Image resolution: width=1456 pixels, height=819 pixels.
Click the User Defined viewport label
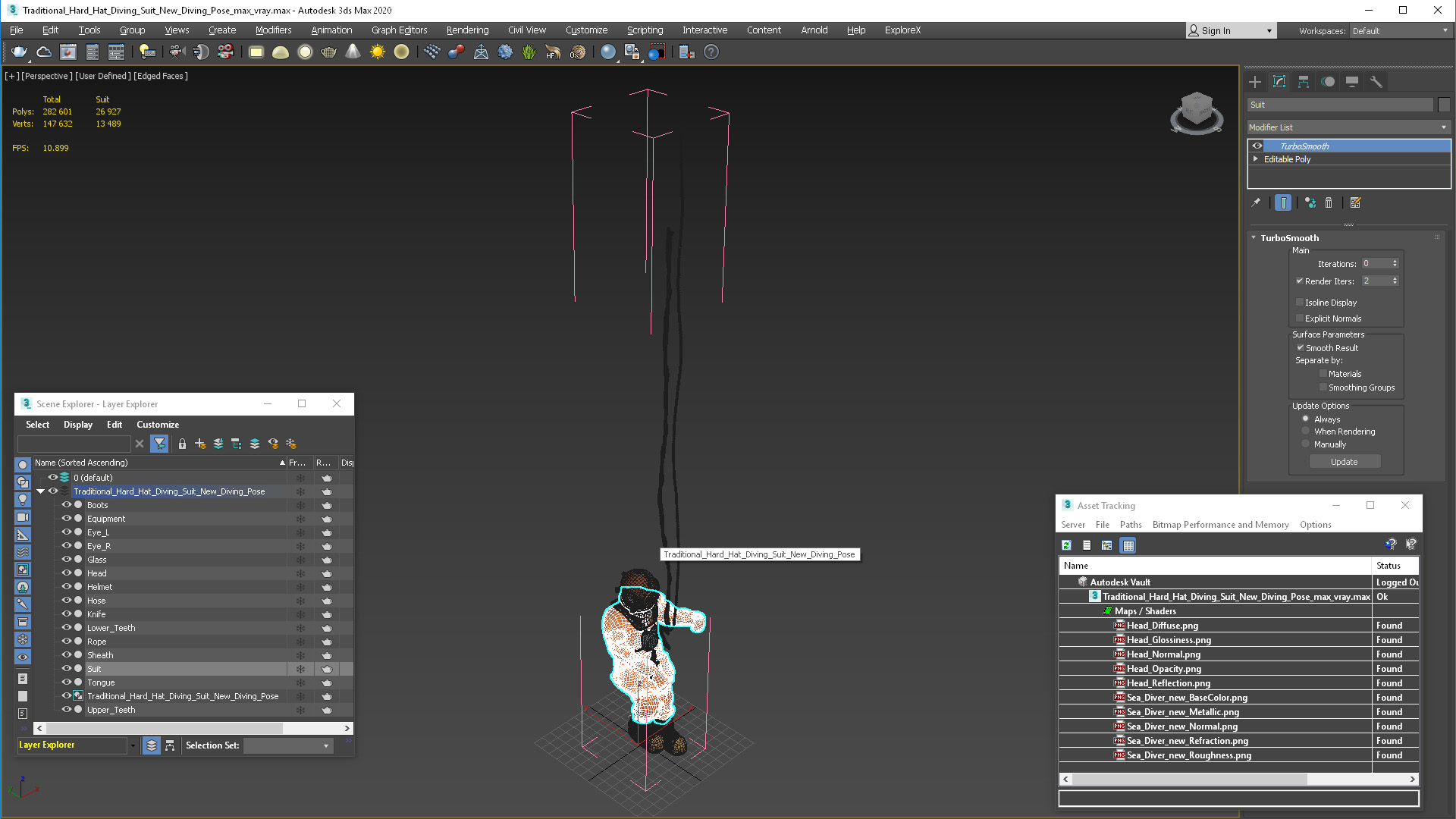pyautogui.click(x=103, y=76)
